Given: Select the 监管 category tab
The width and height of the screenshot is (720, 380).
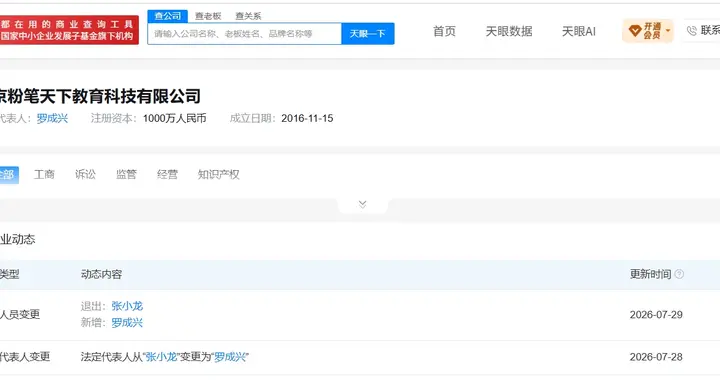Looking at the screenshot, I should pos(126,174).
